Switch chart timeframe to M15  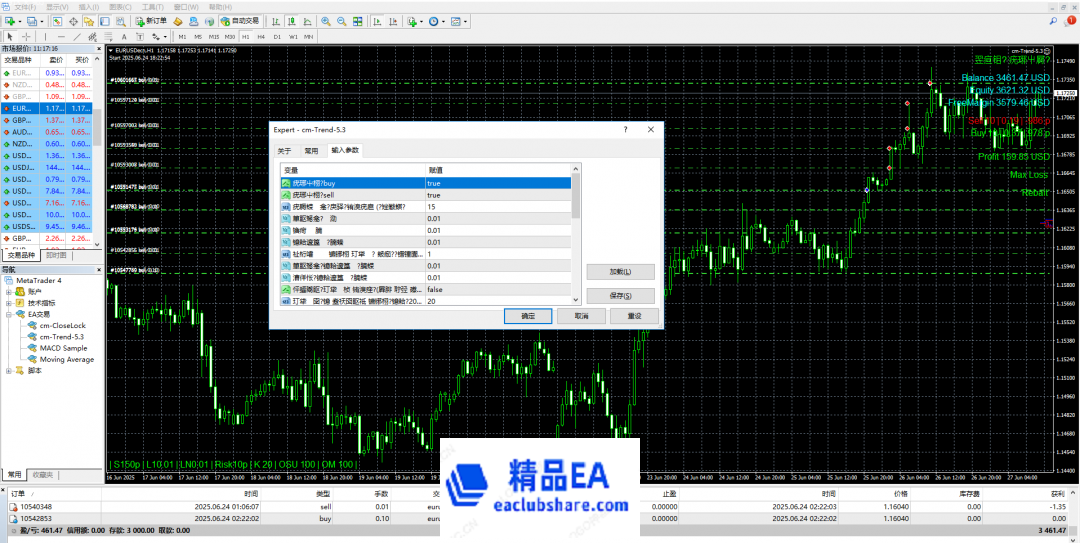[x=214, y=37]
